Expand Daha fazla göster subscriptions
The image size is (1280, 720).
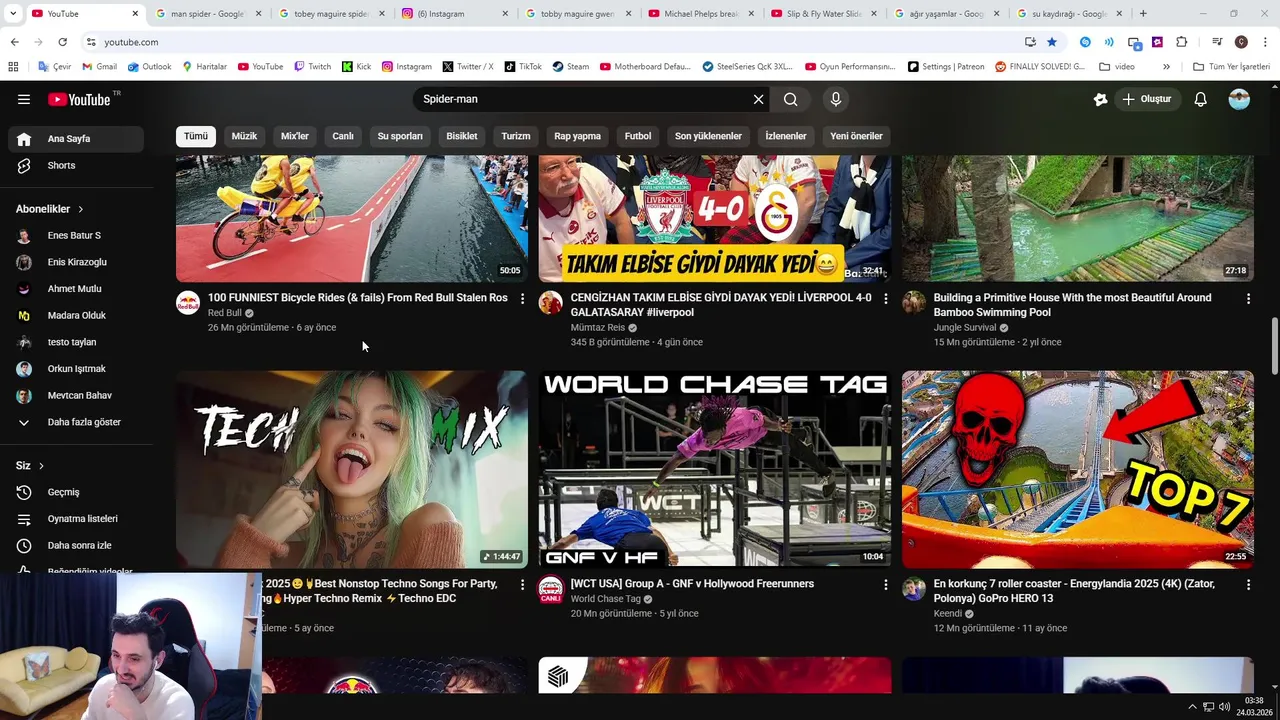(77, 422)
